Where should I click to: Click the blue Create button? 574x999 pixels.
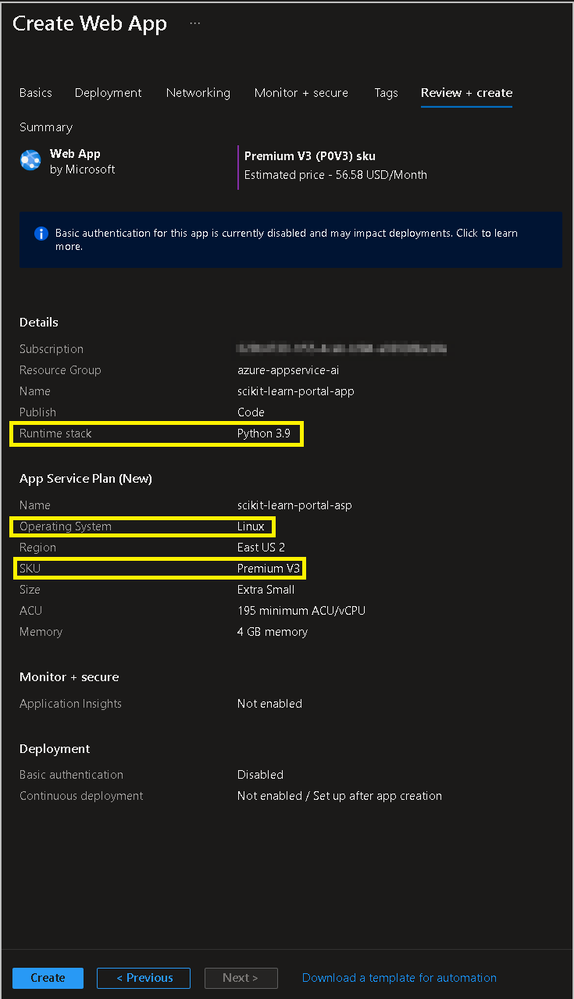[48, 978]
